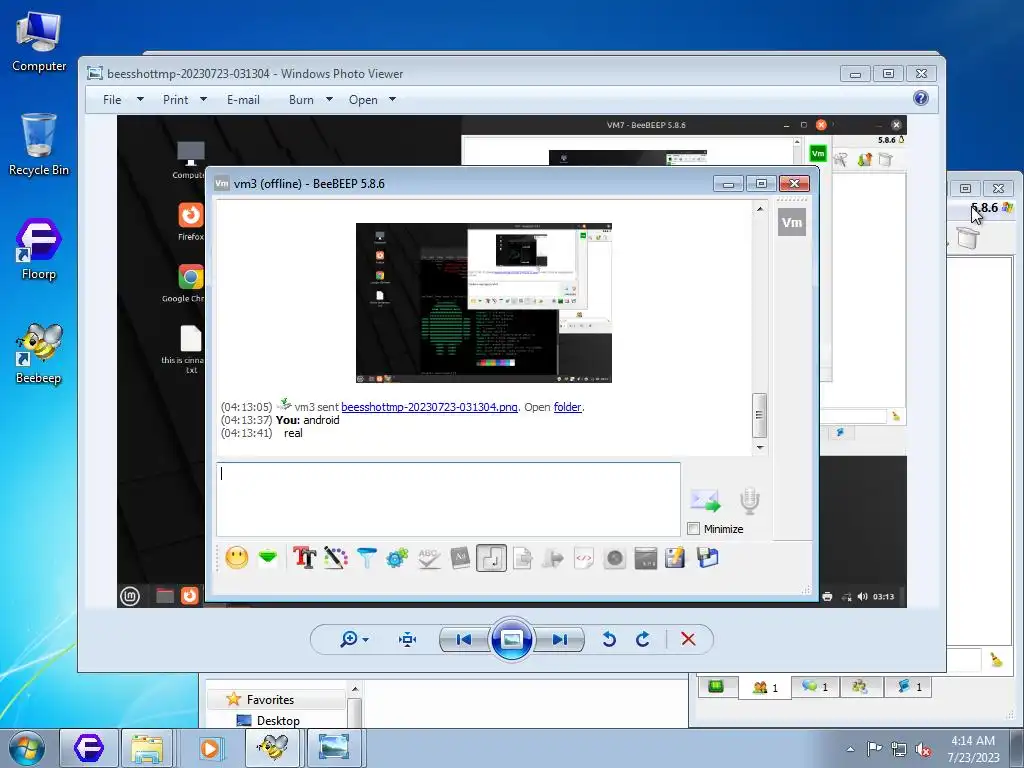Click the pictured chat scrollbar down arrow

[x=760, y=447]
